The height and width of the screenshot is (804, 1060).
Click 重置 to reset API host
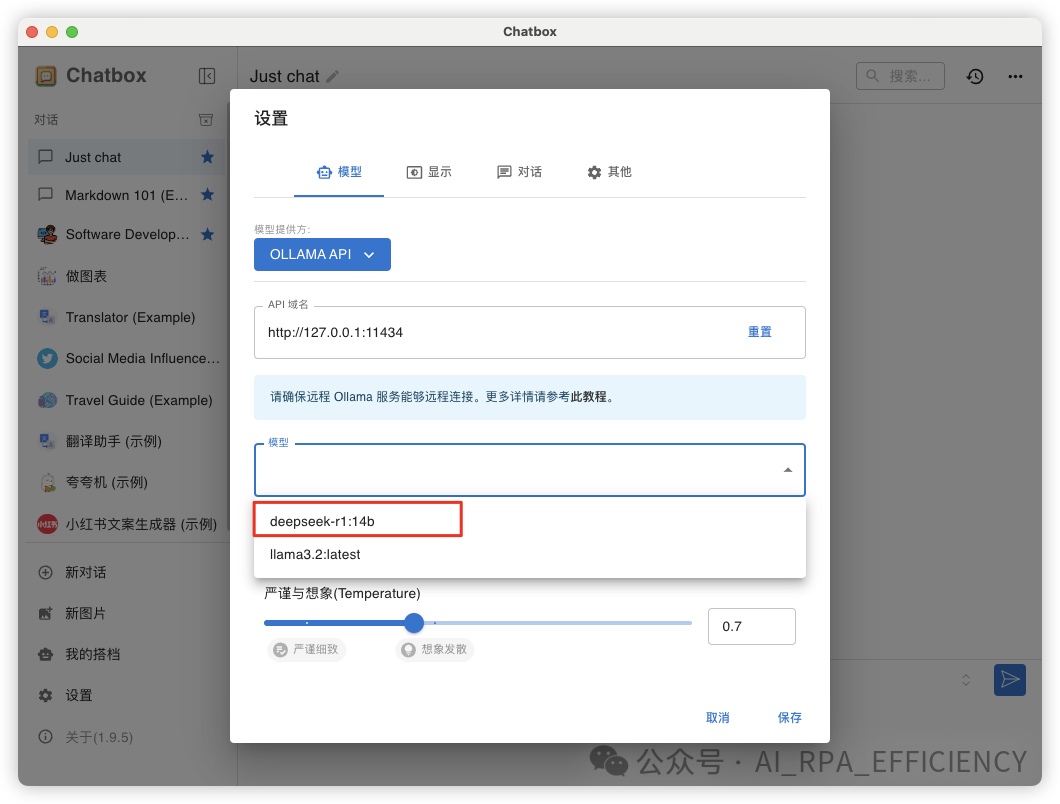pos(759,332)
